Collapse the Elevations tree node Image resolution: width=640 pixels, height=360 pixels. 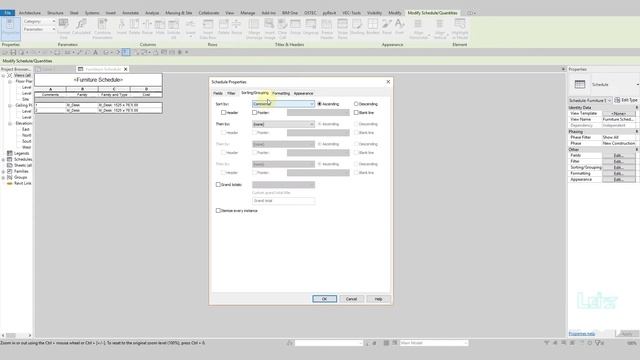pyautogui.click(x=10, y=123)
